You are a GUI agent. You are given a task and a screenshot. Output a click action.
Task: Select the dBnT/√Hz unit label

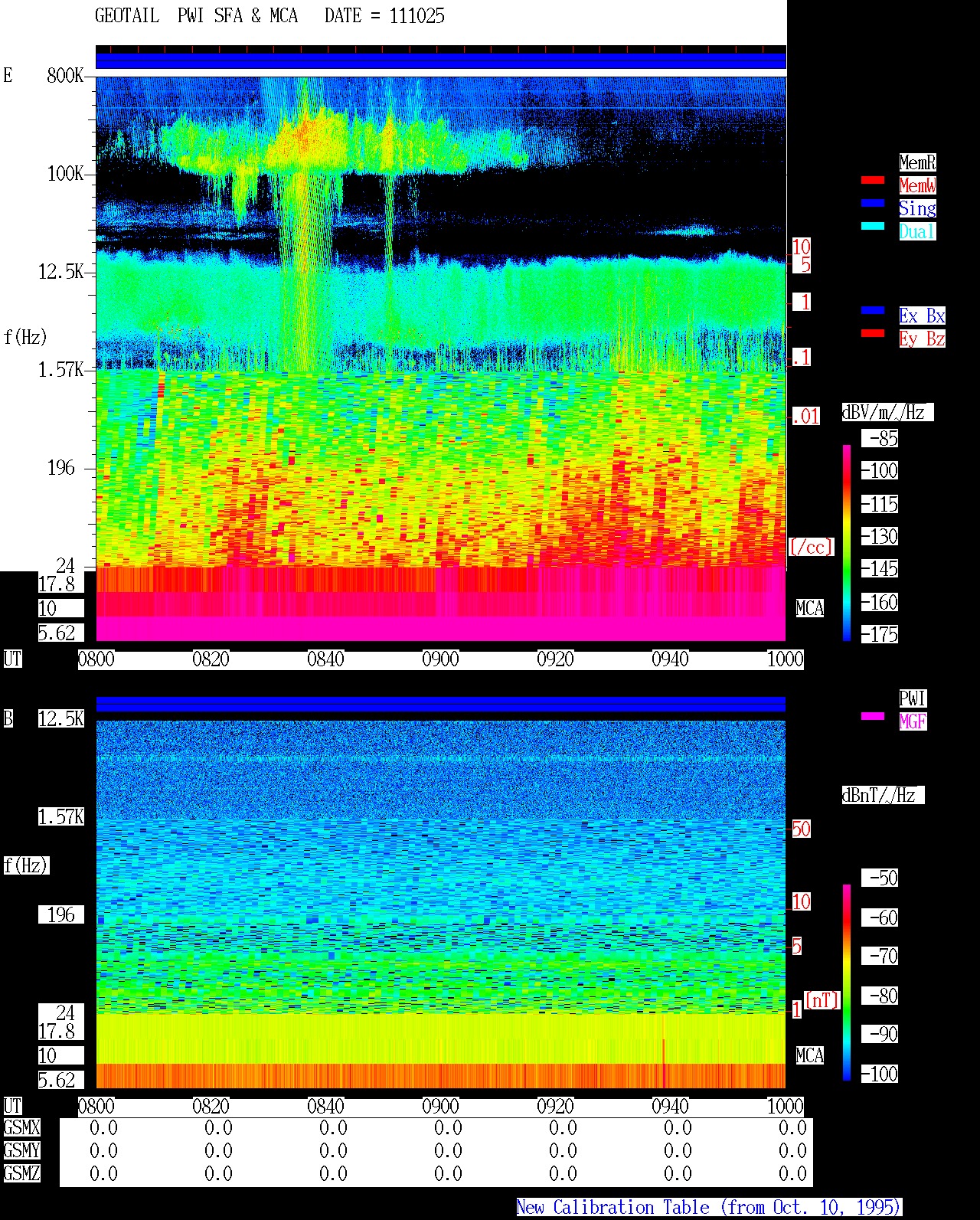[883, 795]
